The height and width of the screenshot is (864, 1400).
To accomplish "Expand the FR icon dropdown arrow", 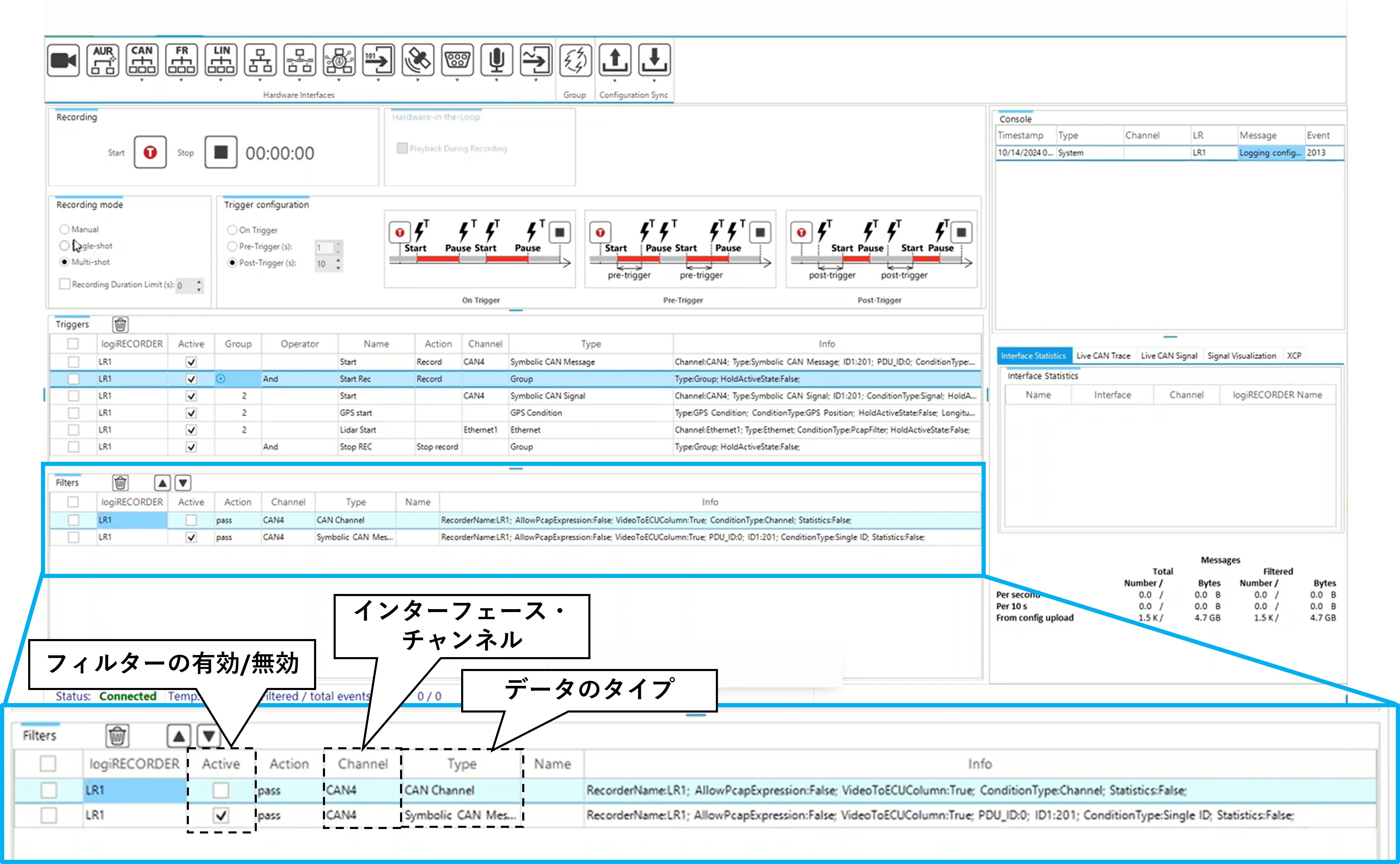I will (181, 80).
